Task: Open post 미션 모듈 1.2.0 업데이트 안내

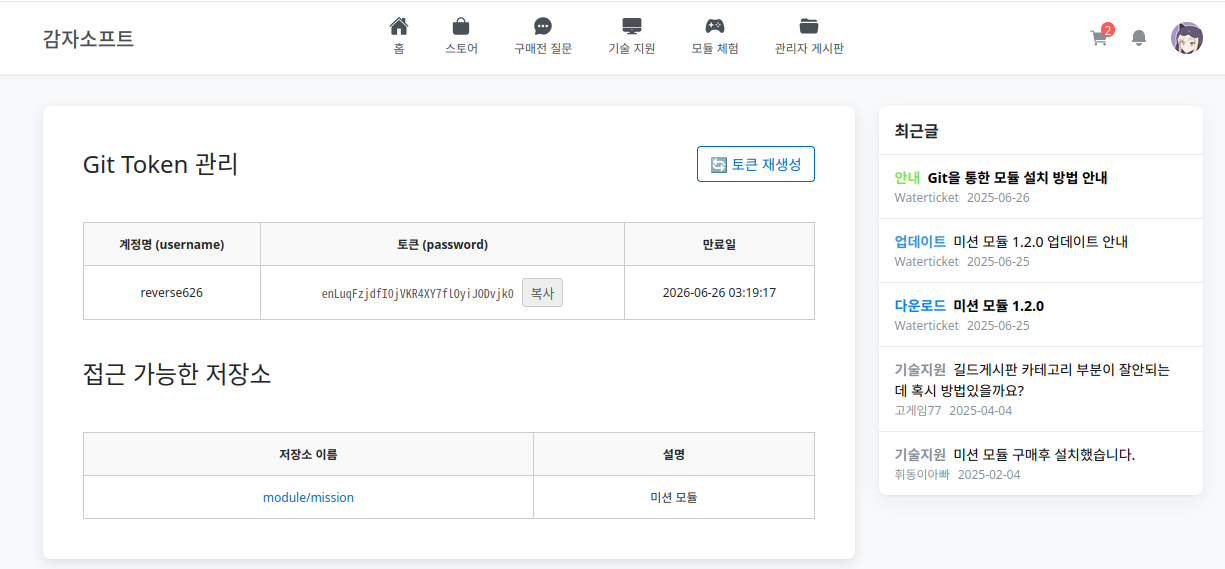Action: point(1041,241)
